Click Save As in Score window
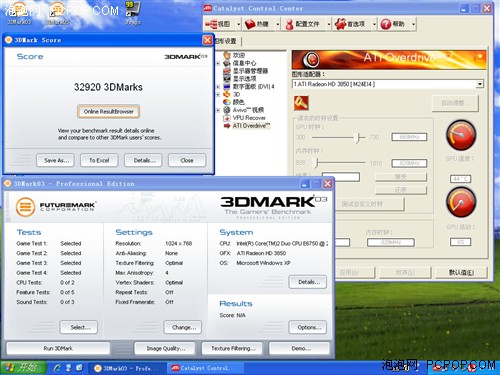This screenshot has width=500, height=375. tap(56, 160)
